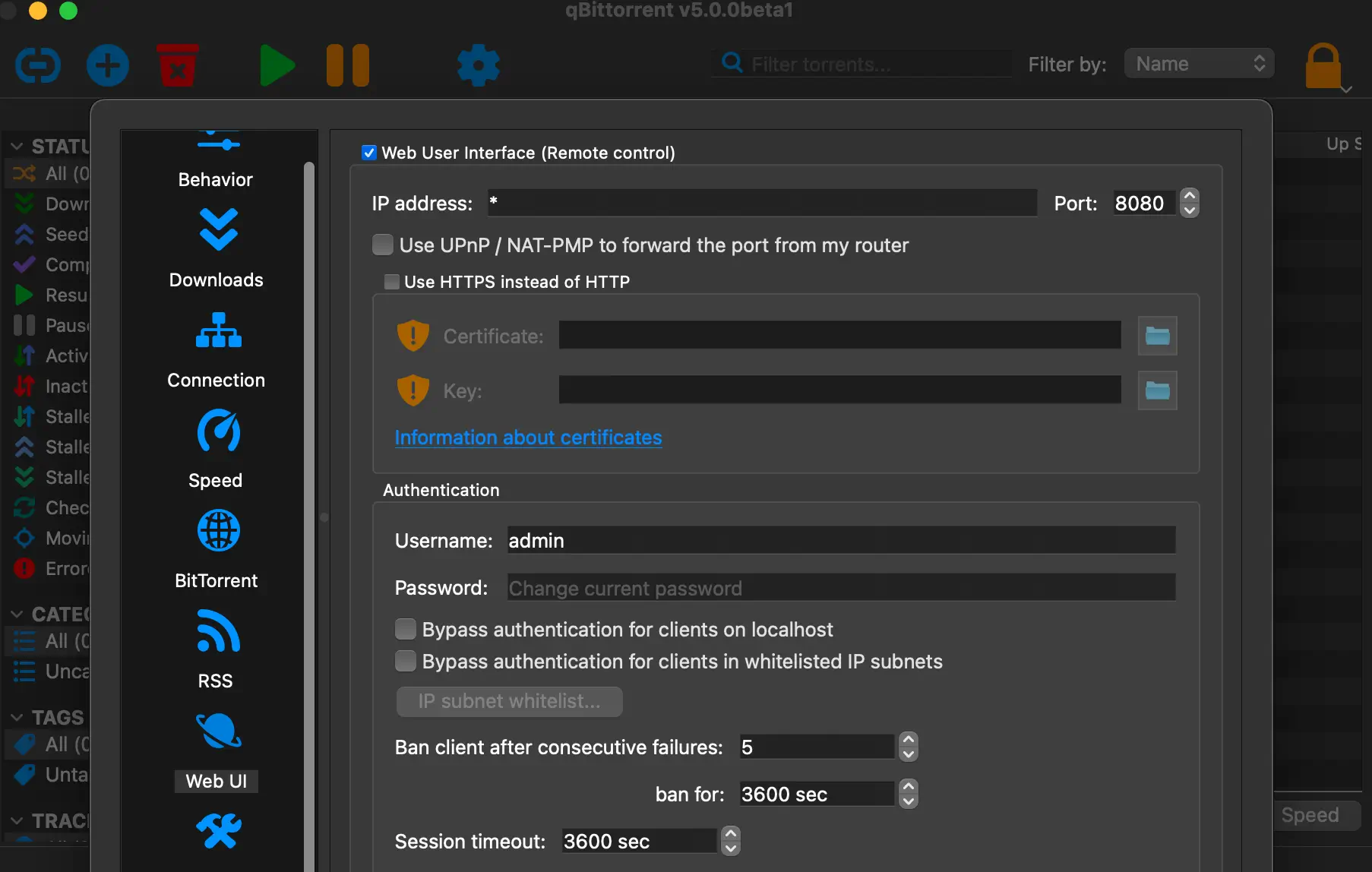Click the ban failures count stepper
Image resolution: width=1372 pixels, height=872 pixels.
[908, 747]
